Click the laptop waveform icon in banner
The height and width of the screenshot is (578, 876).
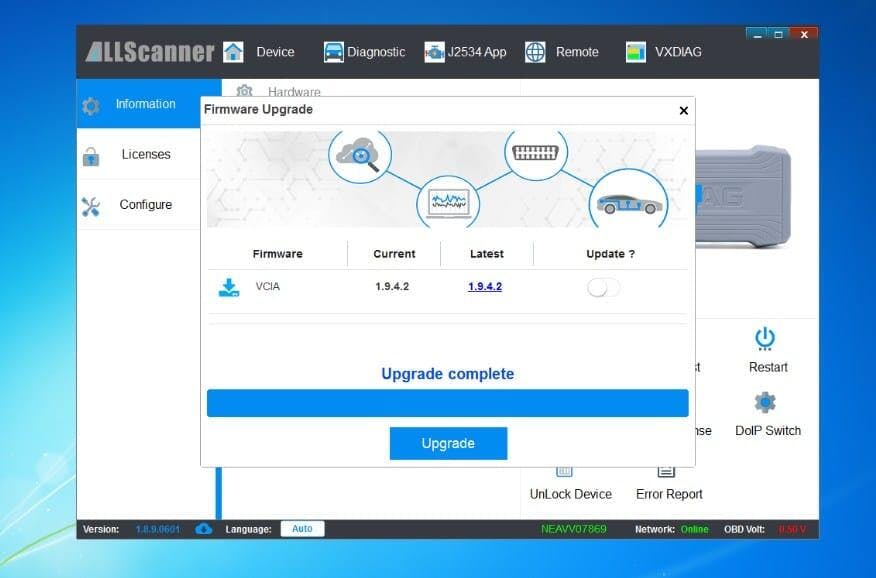[448, 202]
